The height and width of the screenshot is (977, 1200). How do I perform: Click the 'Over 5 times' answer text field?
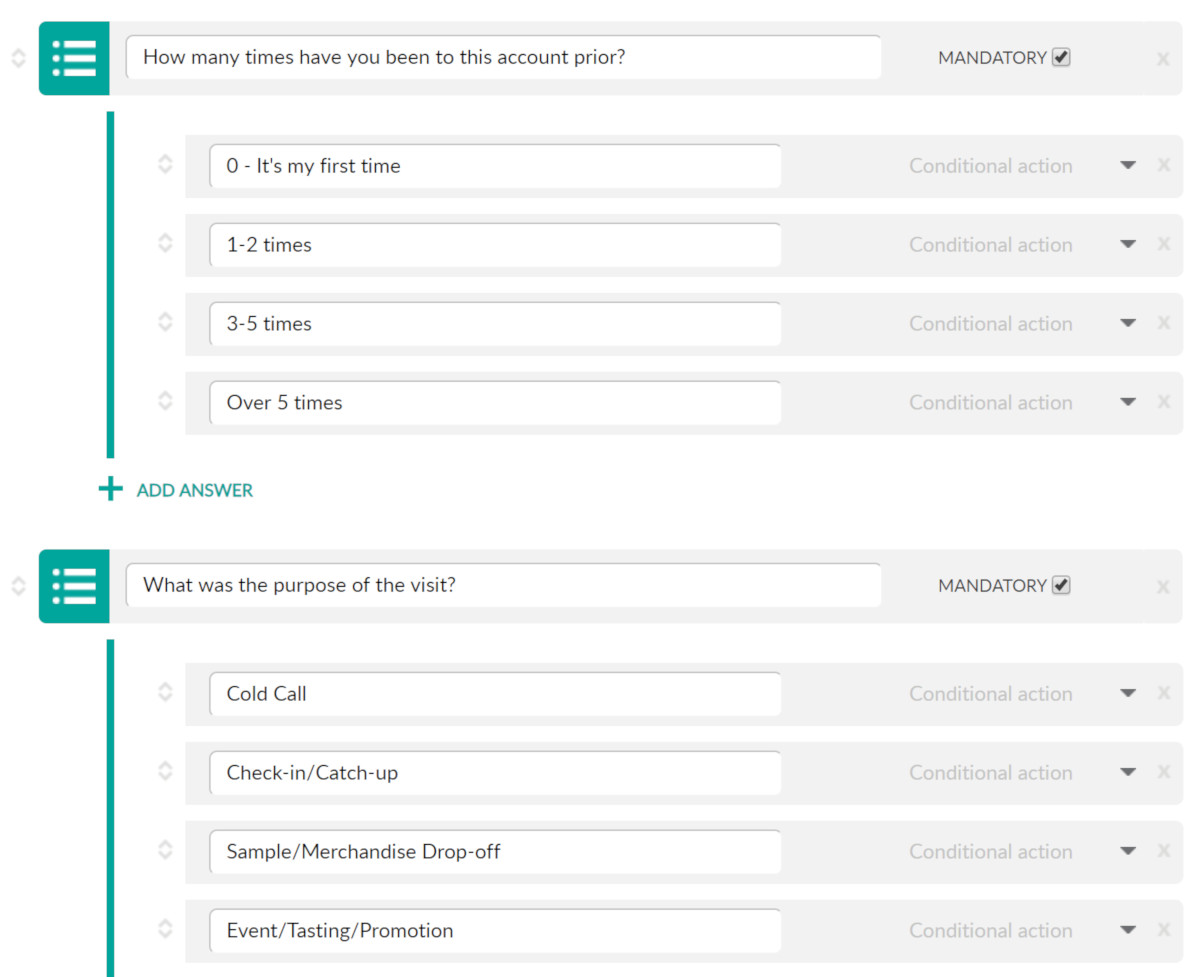(x=495, y=403)
